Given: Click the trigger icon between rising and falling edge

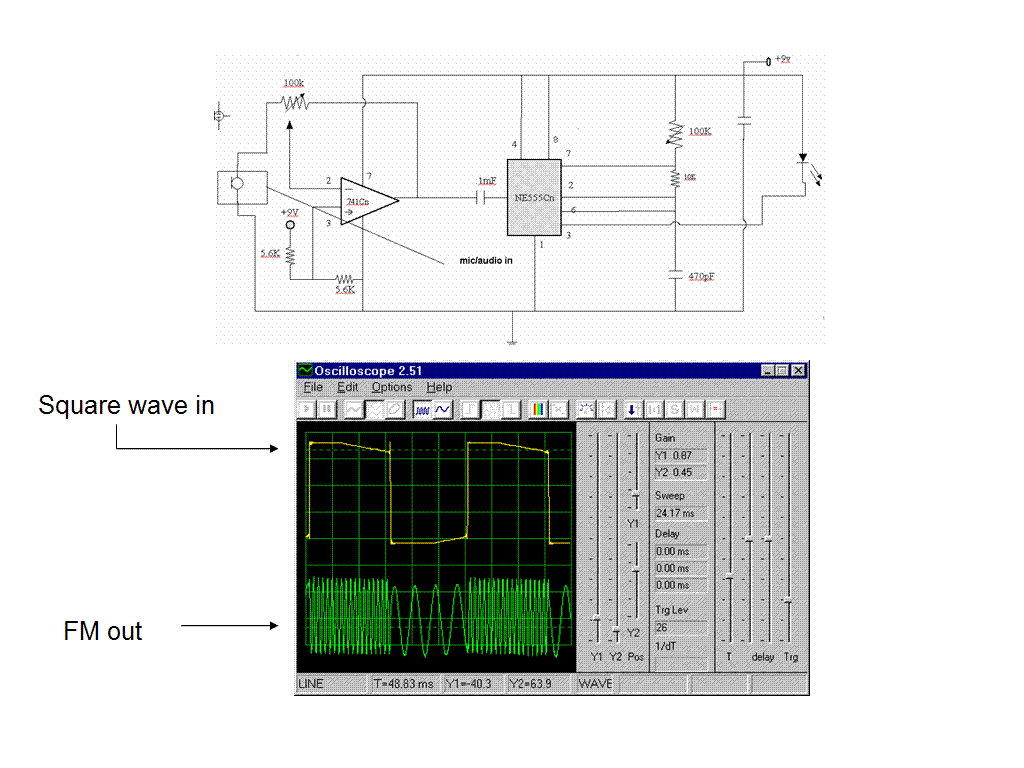Looking at the screenshot, I should (x=490, y=409).
